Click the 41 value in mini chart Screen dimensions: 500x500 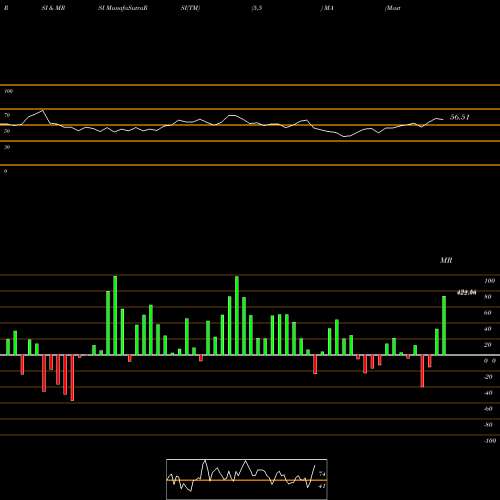pyautogui.click(x=322, y=486)
